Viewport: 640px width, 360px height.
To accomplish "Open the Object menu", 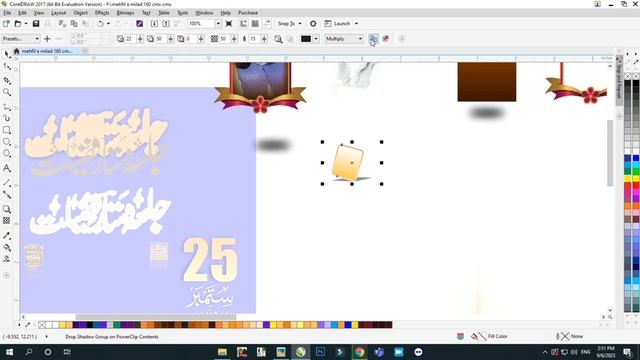I will click(80, 13).
